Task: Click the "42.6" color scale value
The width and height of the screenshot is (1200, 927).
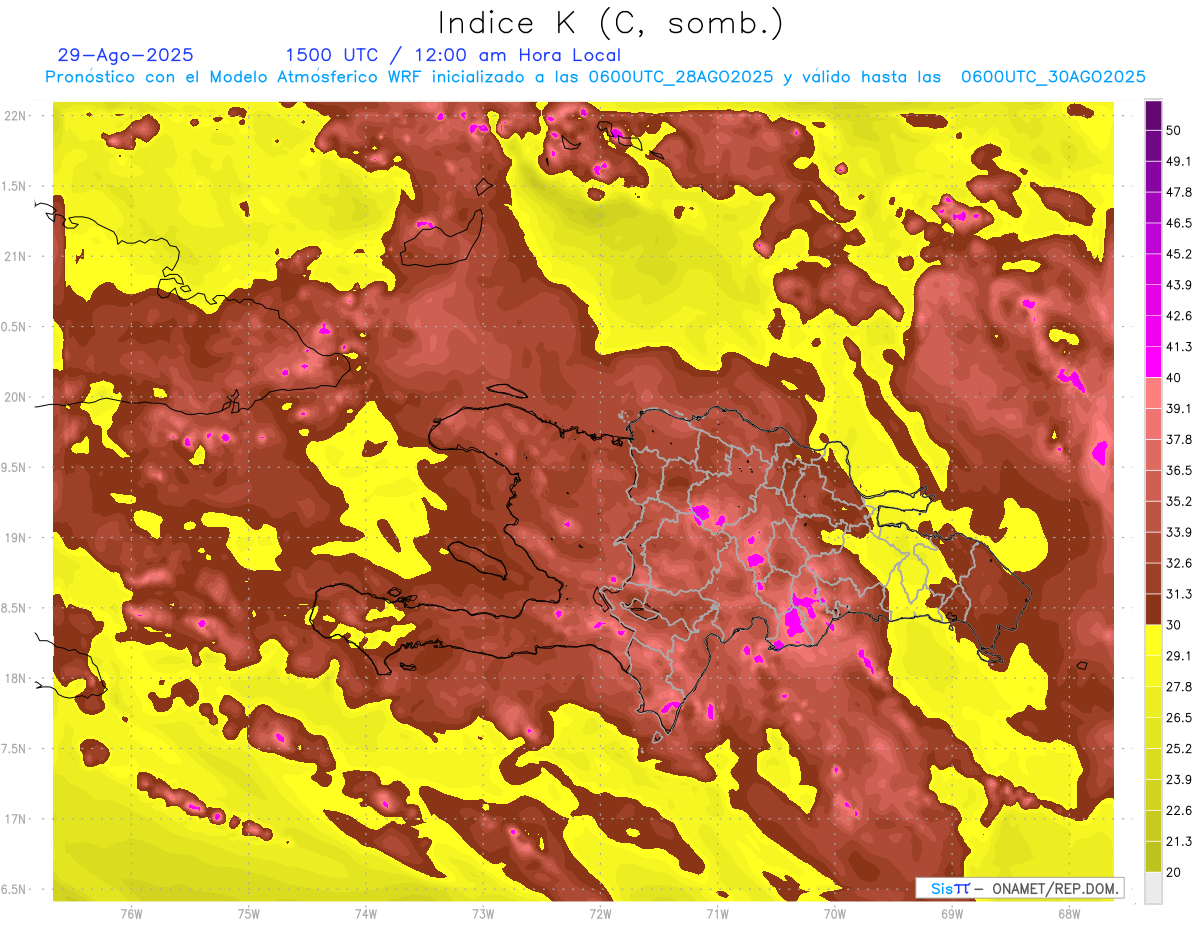Action: point(1178,316)
